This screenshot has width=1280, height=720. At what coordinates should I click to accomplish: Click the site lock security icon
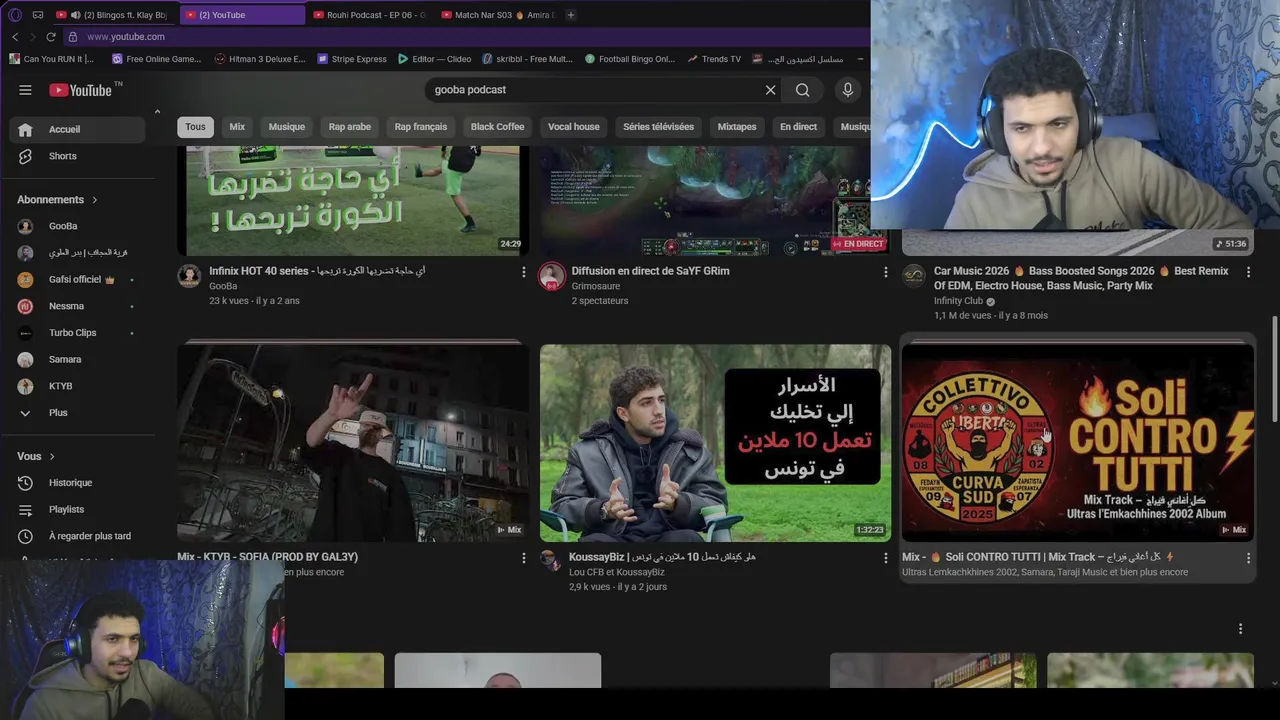[x=72, y=37]
